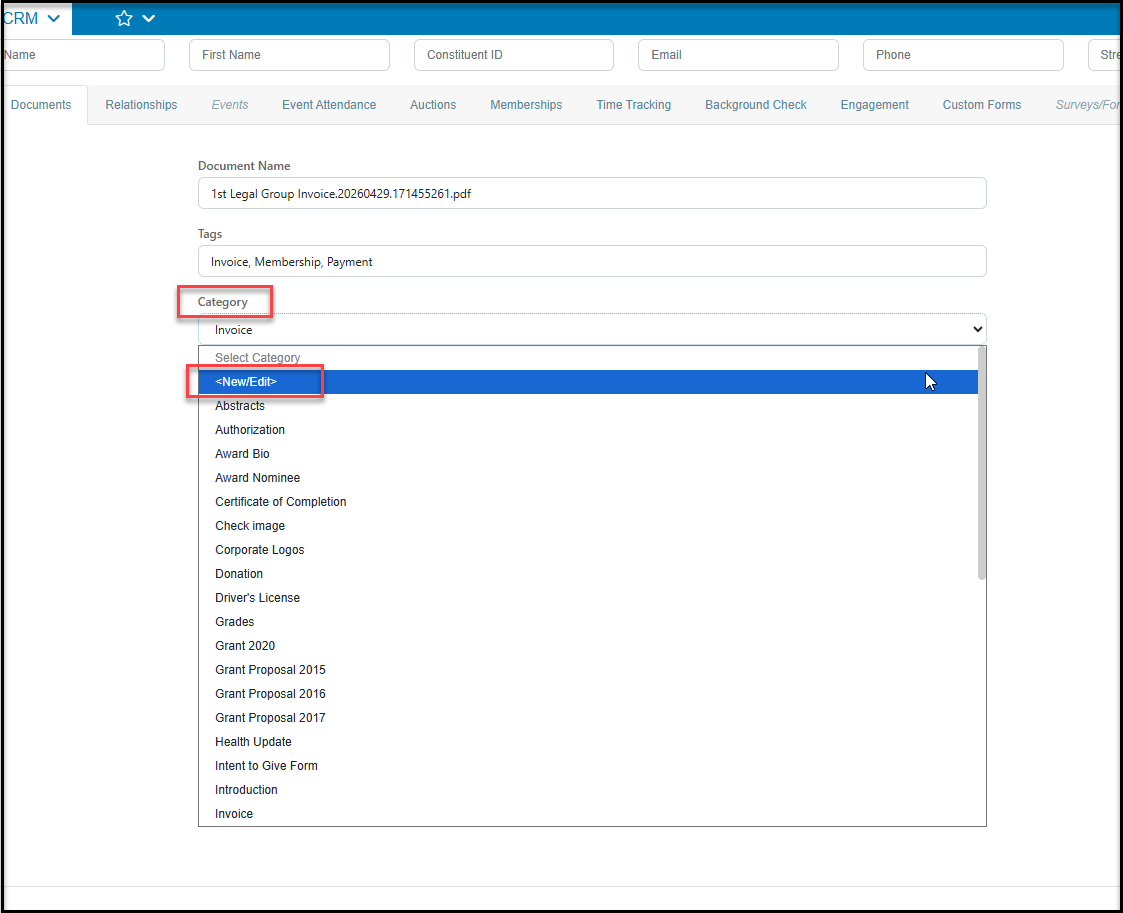
Task: Pick the Introduction category
Action: click(x=588, y=790)
